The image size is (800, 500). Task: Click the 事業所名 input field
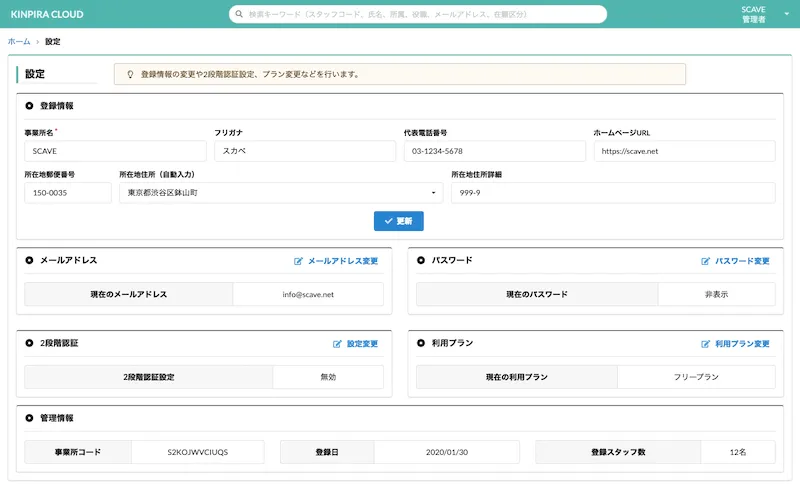114,151
